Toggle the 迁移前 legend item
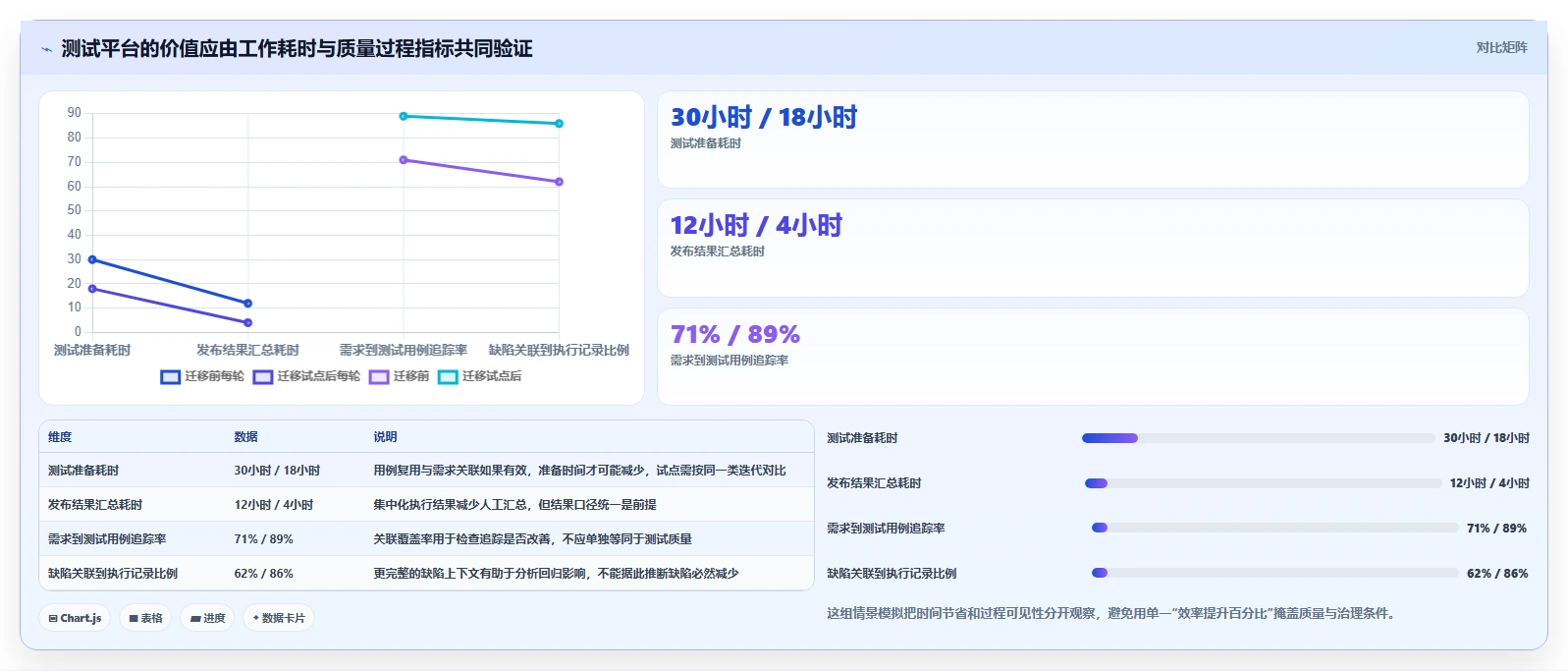 [x=399, y=376]
